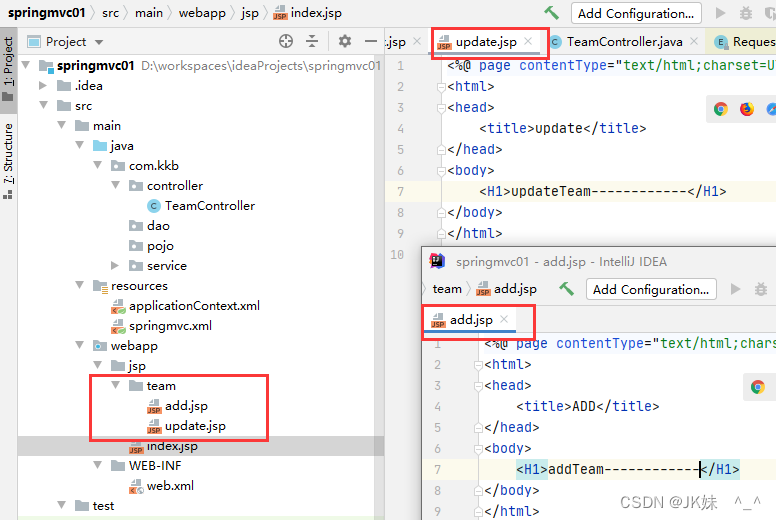Collapse the com.kkb package arrow
Image resolution: width=776 pixels, height=520 pixels.
[97, 165]
